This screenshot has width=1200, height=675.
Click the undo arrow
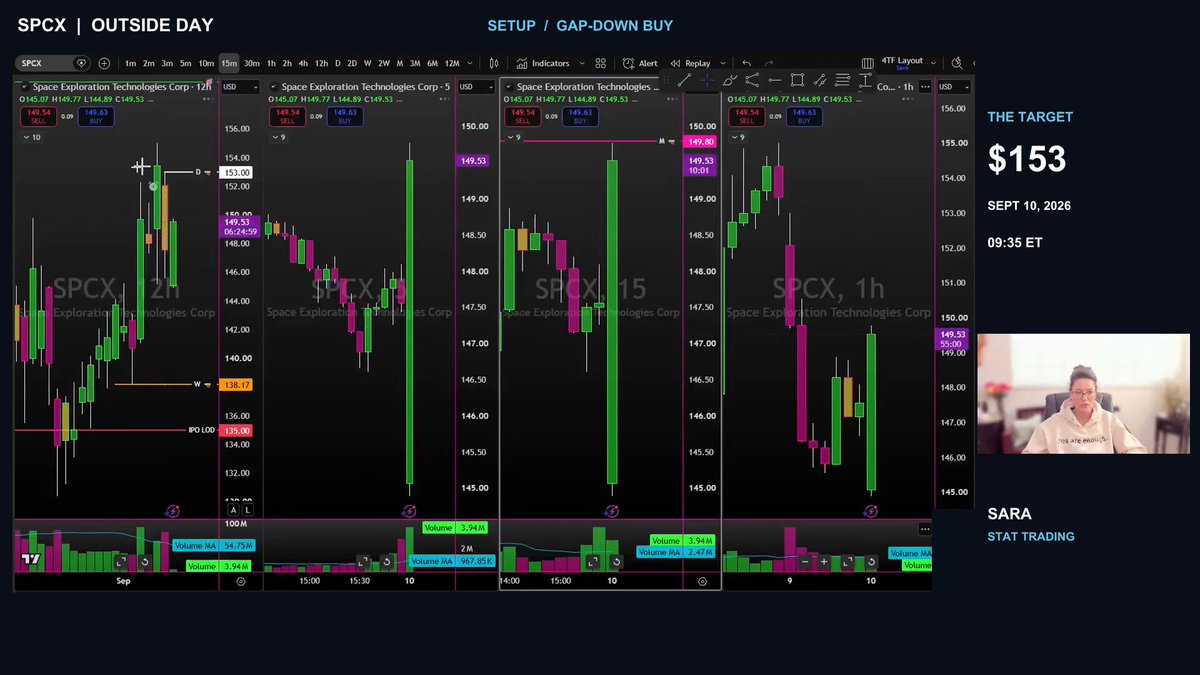[x=746, y=63]
